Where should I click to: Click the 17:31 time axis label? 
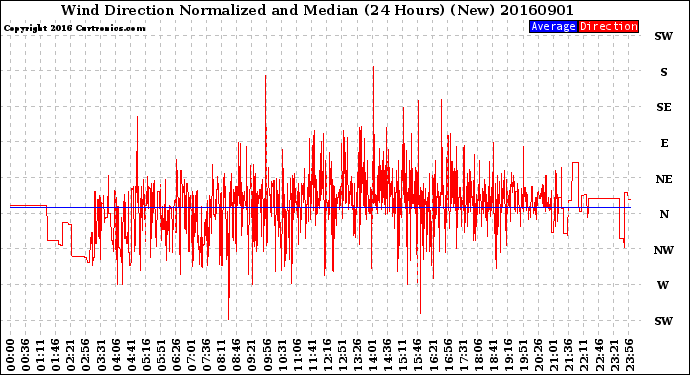(x=463, y=355)
